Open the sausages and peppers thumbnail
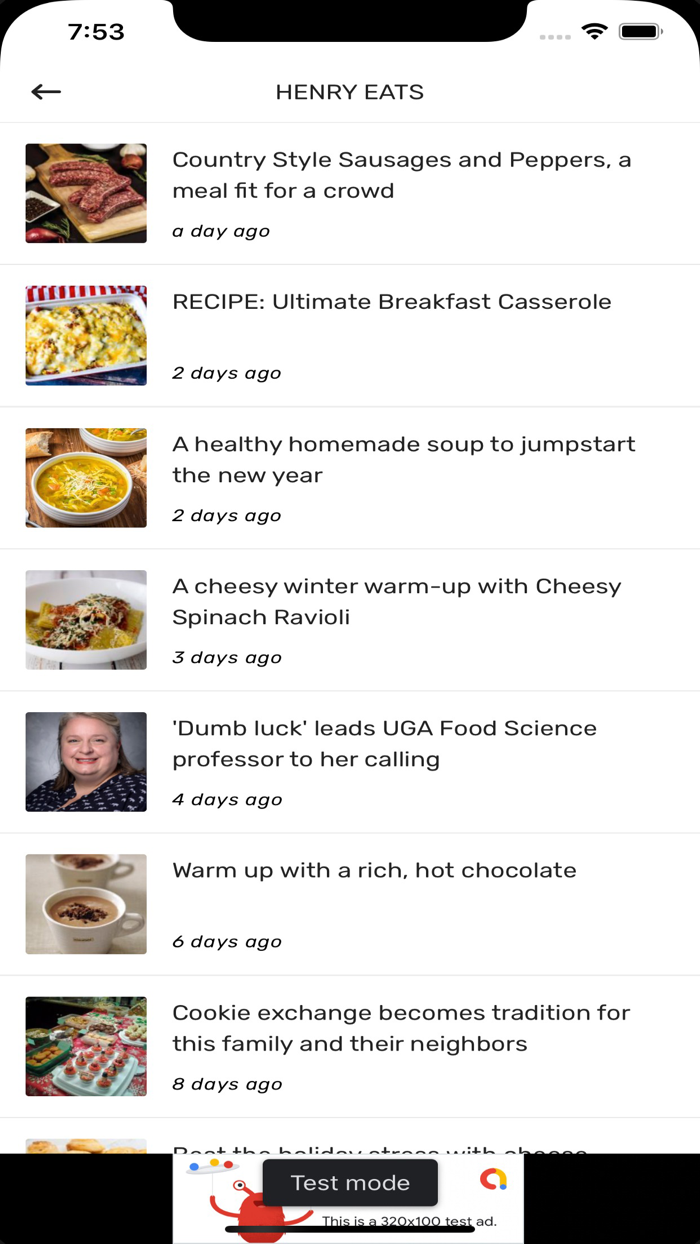The image size is (700, 1244). point(86,193)
